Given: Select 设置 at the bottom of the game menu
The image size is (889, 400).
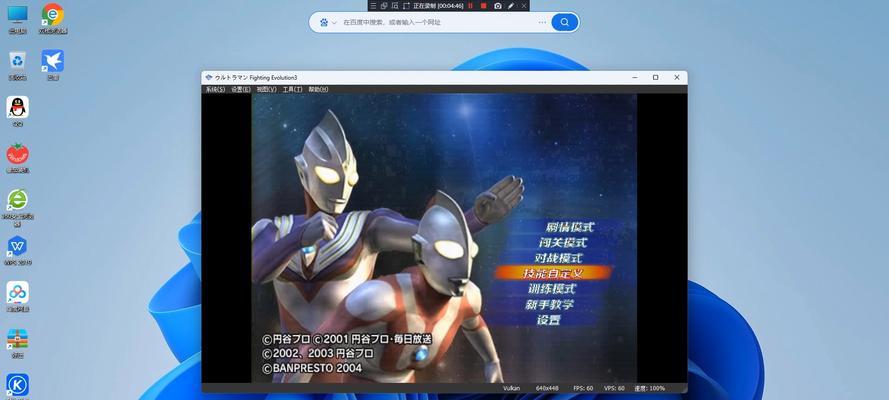Looking at the screenshot, I should click(548, 320).
